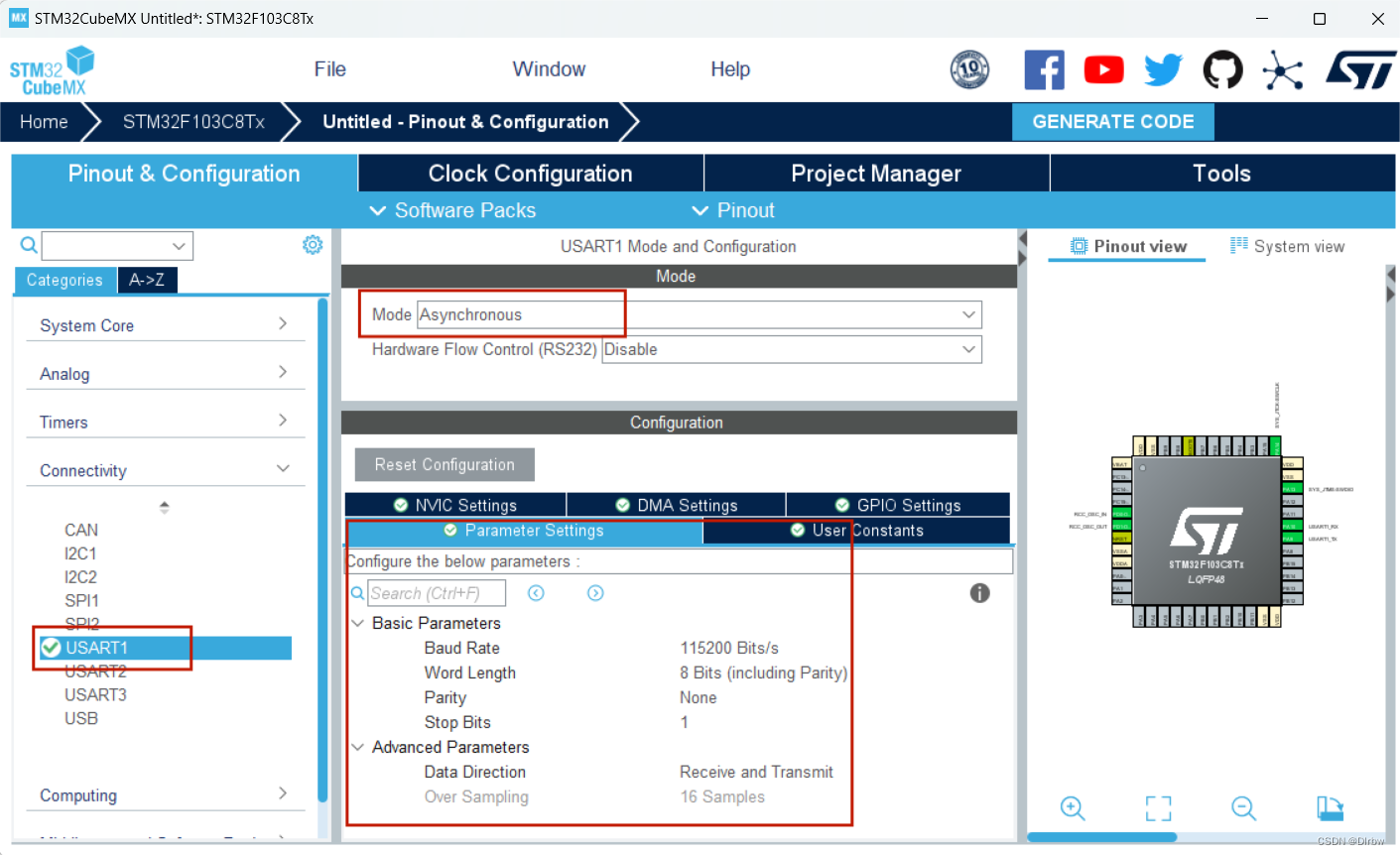Open DMA Settings tab
This screenshot has width=1400, height=855.
(676, 505)
